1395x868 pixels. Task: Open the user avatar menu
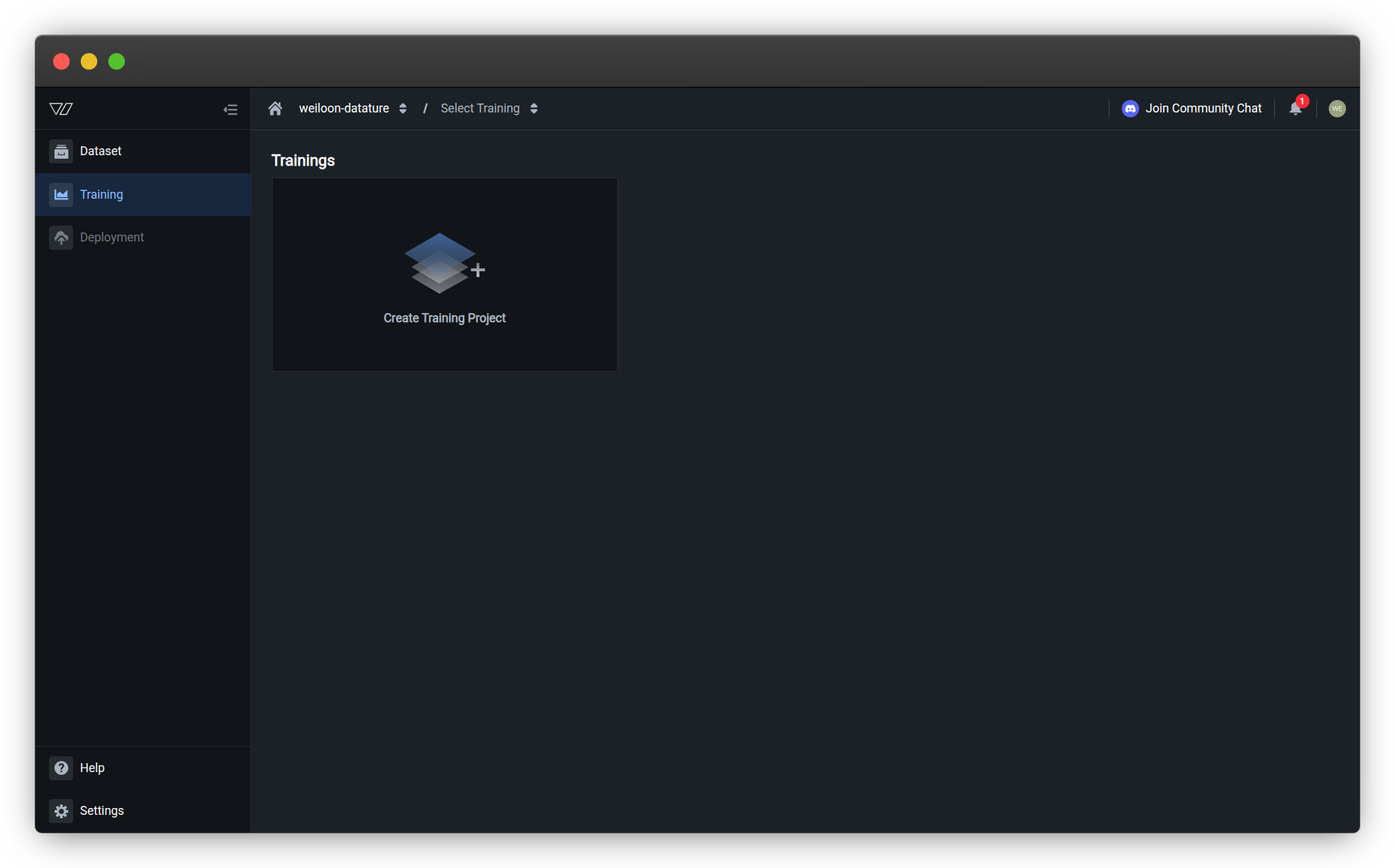pos(1337,108)
